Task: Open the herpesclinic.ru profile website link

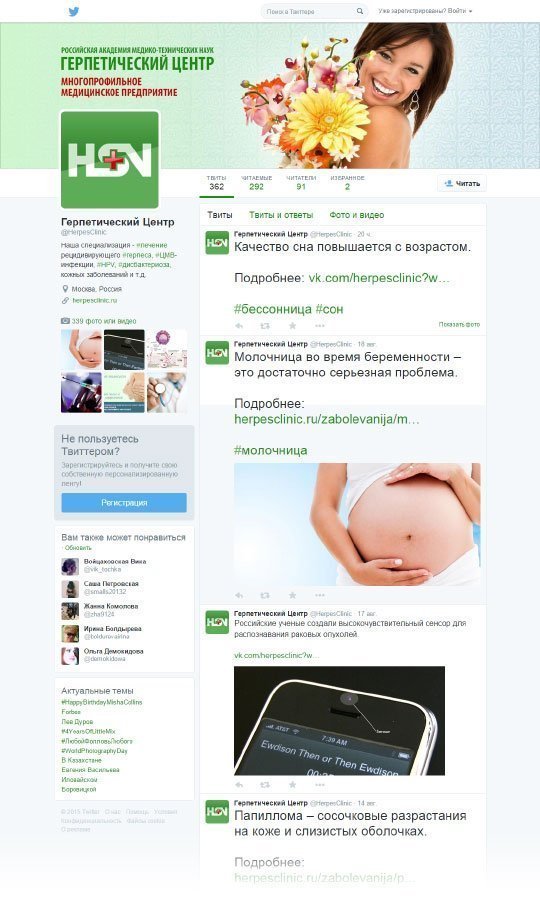Action: coord(94,300)
